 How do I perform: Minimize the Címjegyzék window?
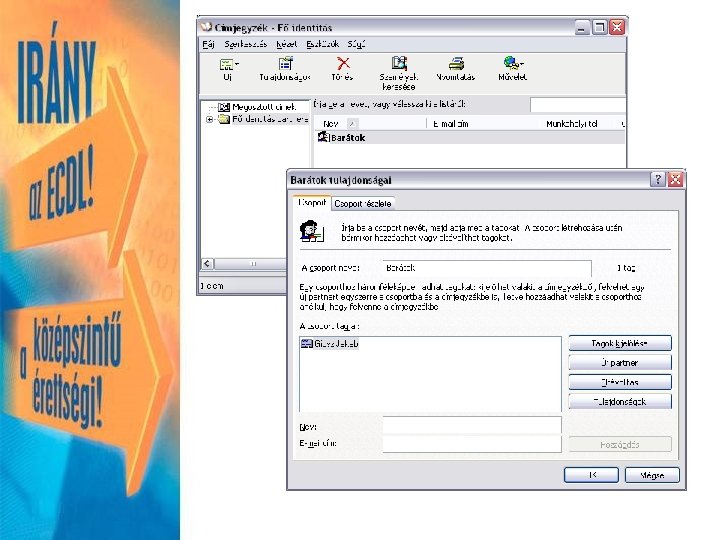[x=582, y=27]
